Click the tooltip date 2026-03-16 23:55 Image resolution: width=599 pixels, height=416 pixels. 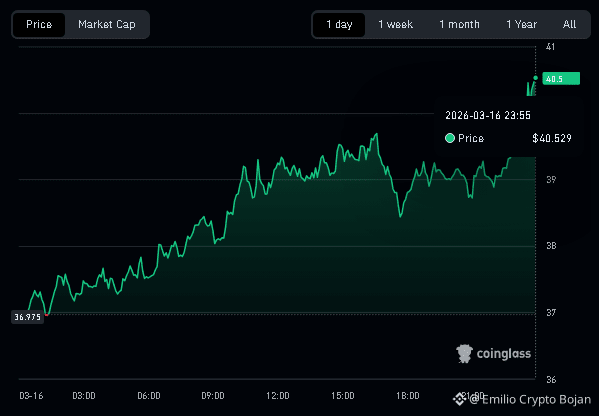488,115
